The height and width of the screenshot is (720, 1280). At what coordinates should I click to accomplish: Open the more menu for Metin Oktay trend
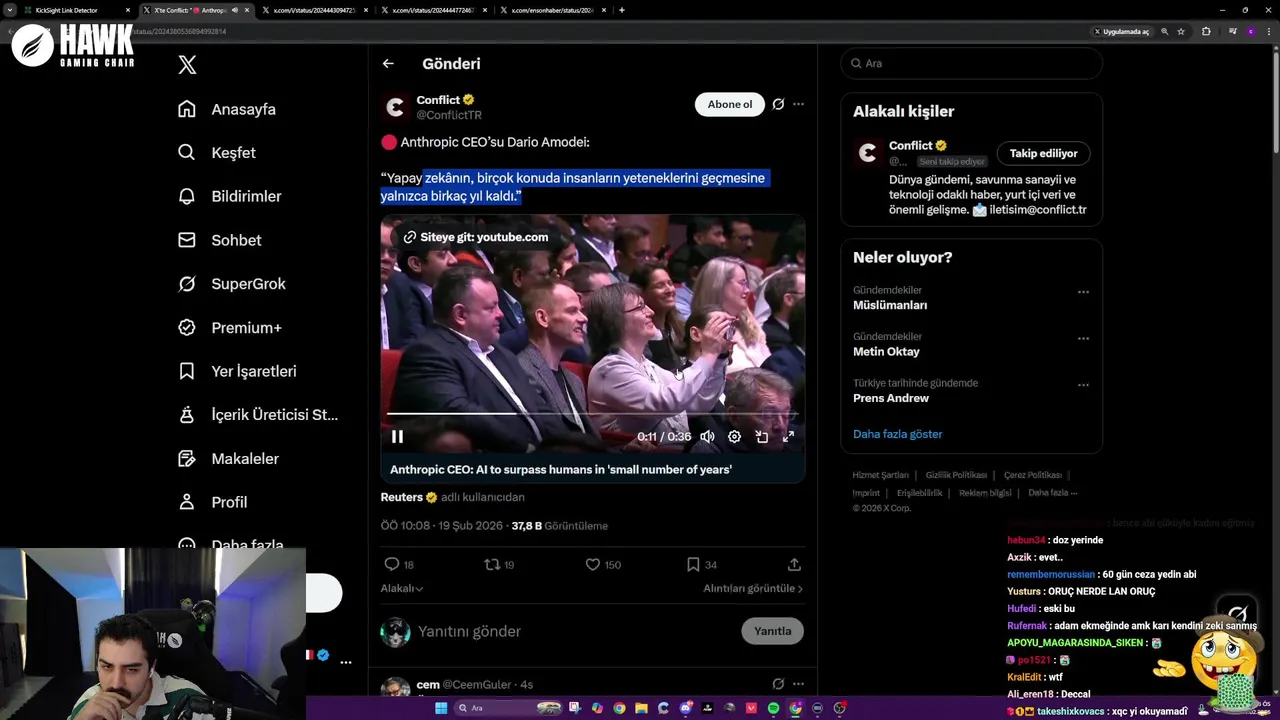[x=1083, y=338]
